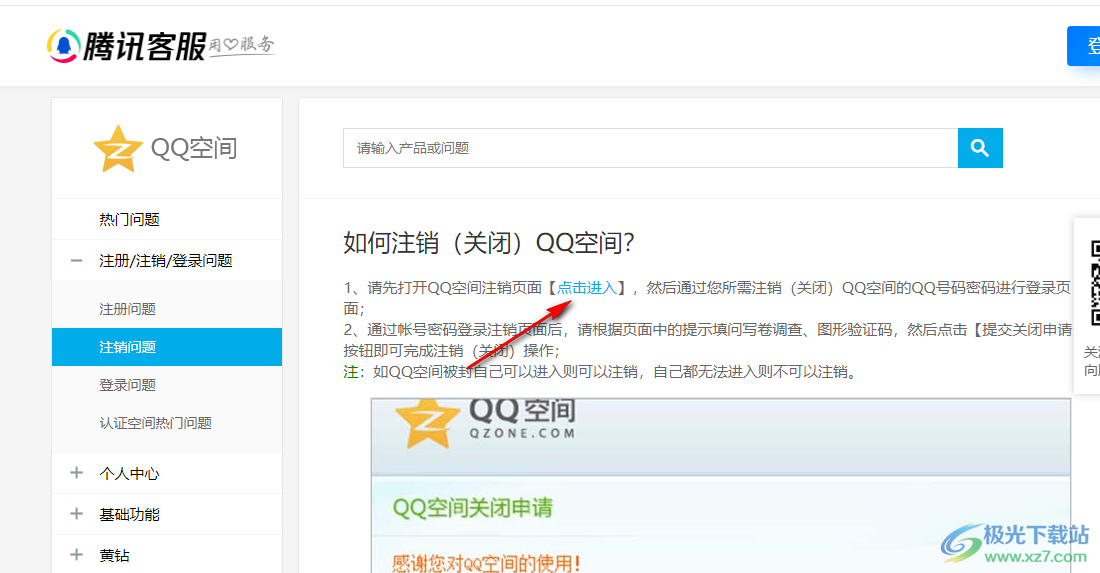Focus the 请输入产品或问题 search field
The width and height of the screenshot is (1100, 573).
tap(650, 148)
